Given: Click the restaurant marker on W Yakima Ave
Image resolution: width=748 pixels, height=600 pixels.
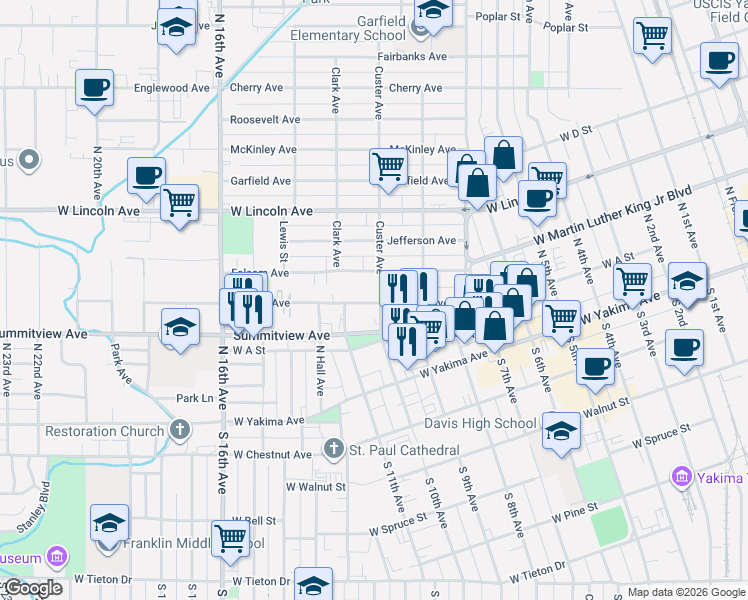Looking at the screenshot, I should [407, 344].
